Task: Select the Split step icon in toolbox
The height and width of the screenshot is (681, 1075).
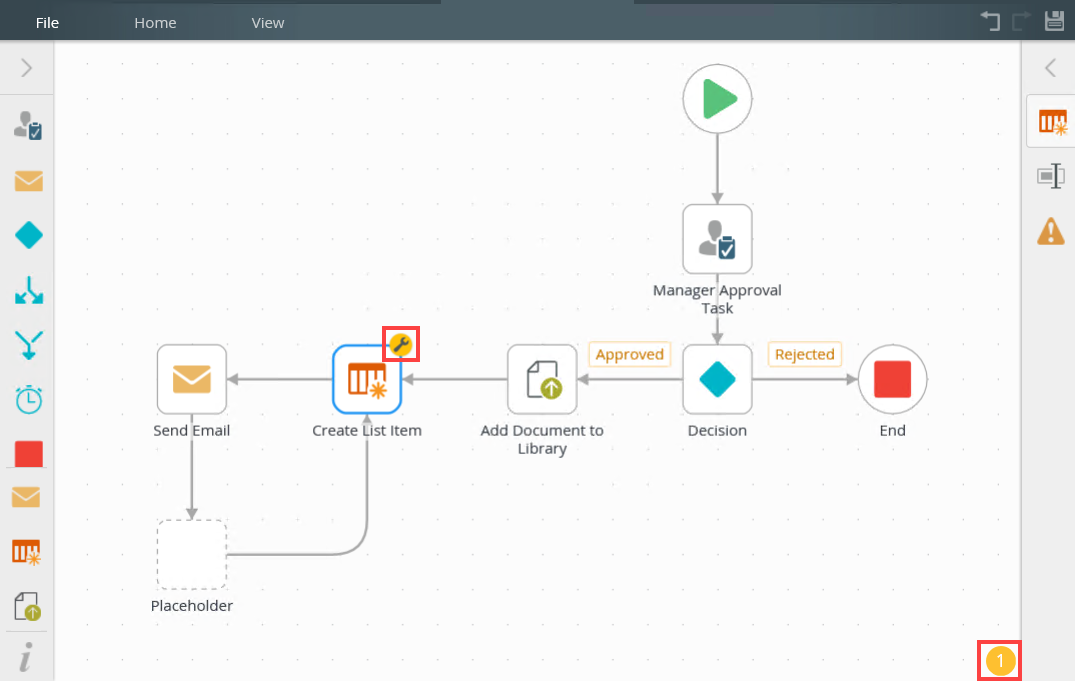Action: tap(28, 290)
